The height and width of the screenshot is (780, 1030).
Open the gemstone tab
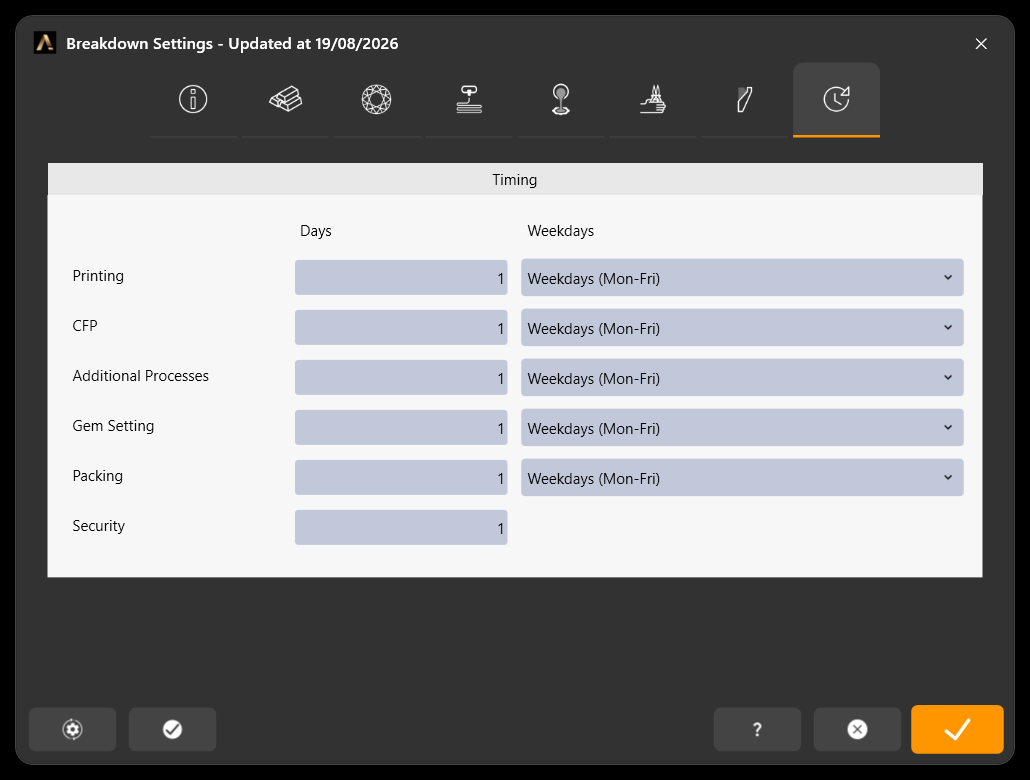[x=376, y=100]
